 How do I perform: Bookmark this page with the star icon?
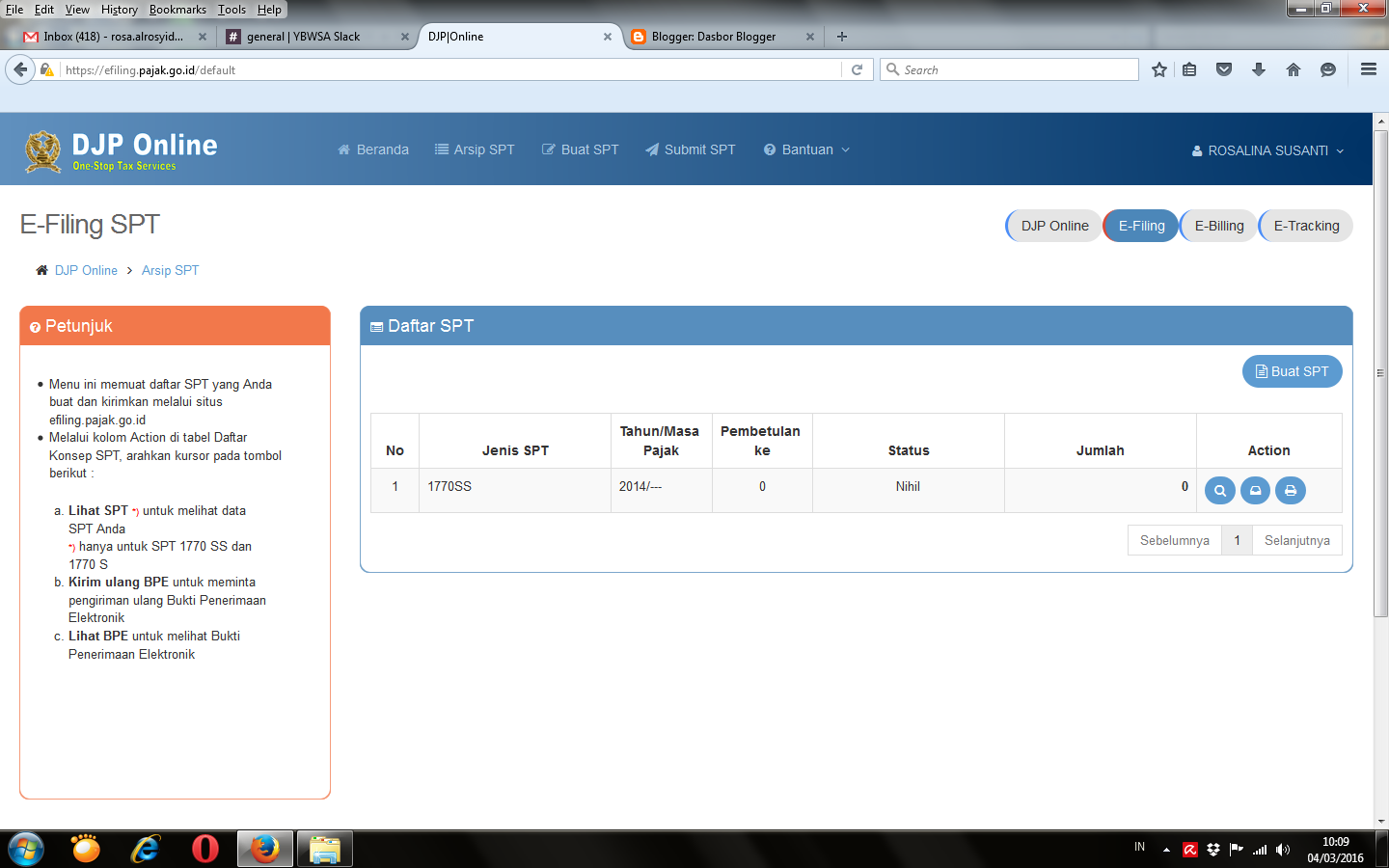click(x=1159, y=69)
